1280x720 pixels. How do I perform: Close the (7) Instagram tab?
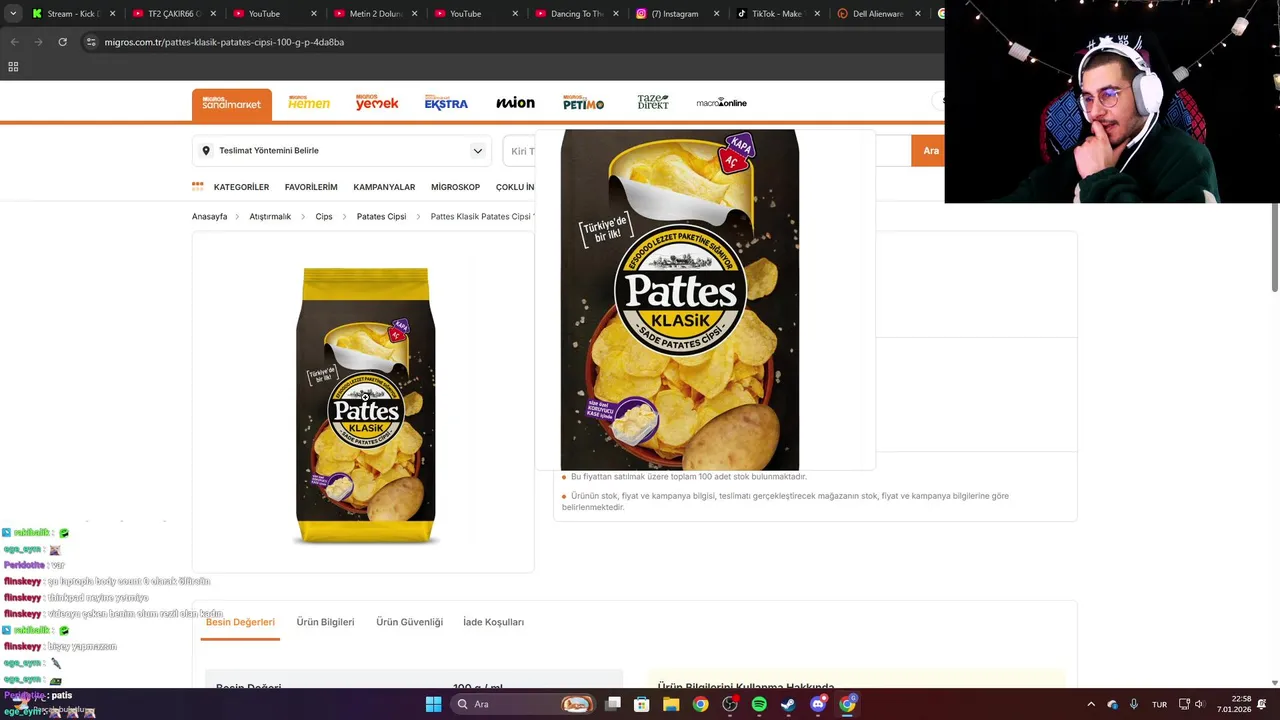point(716,14)
